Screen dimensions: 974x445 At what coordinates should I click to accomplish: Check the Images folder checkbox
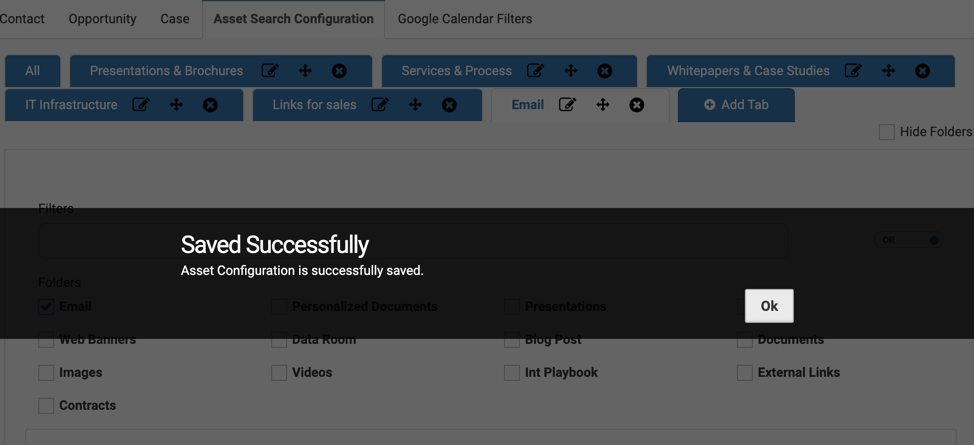pyautogui.click(x=46, y=373)
